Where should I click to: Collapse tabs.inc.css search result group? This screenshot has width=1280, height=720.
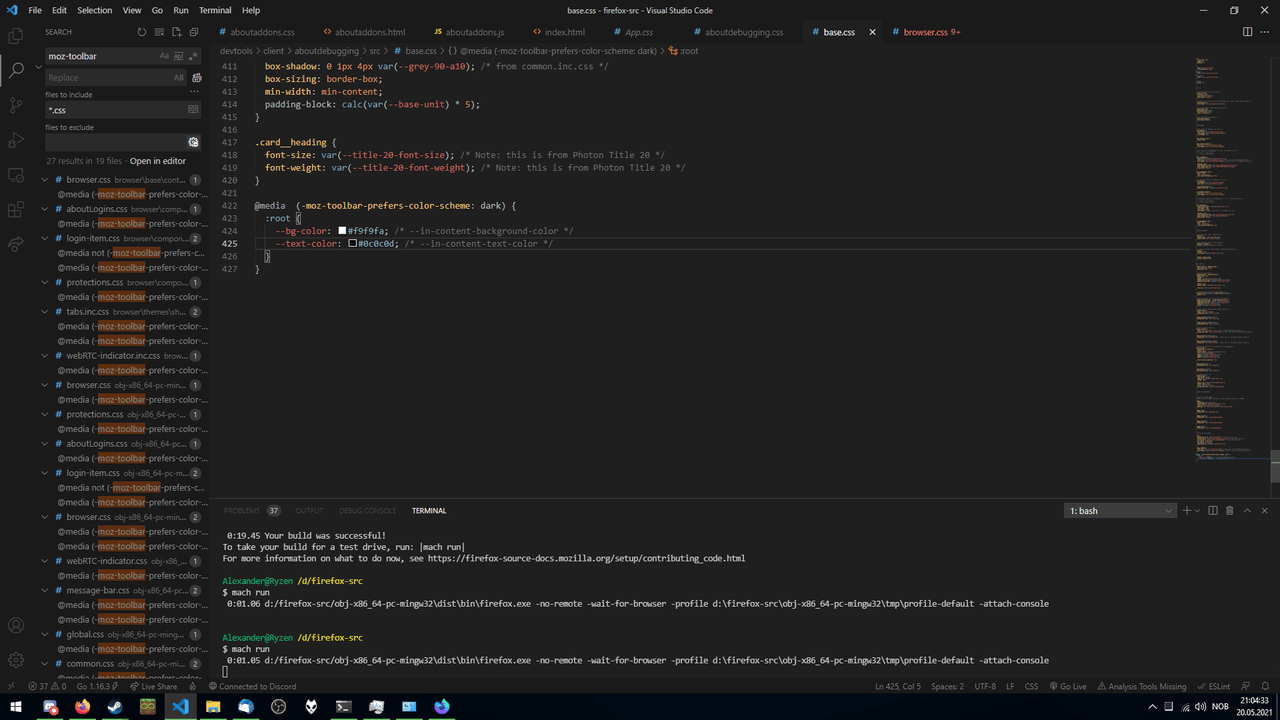pyautogui.click(x=46, y=312)
